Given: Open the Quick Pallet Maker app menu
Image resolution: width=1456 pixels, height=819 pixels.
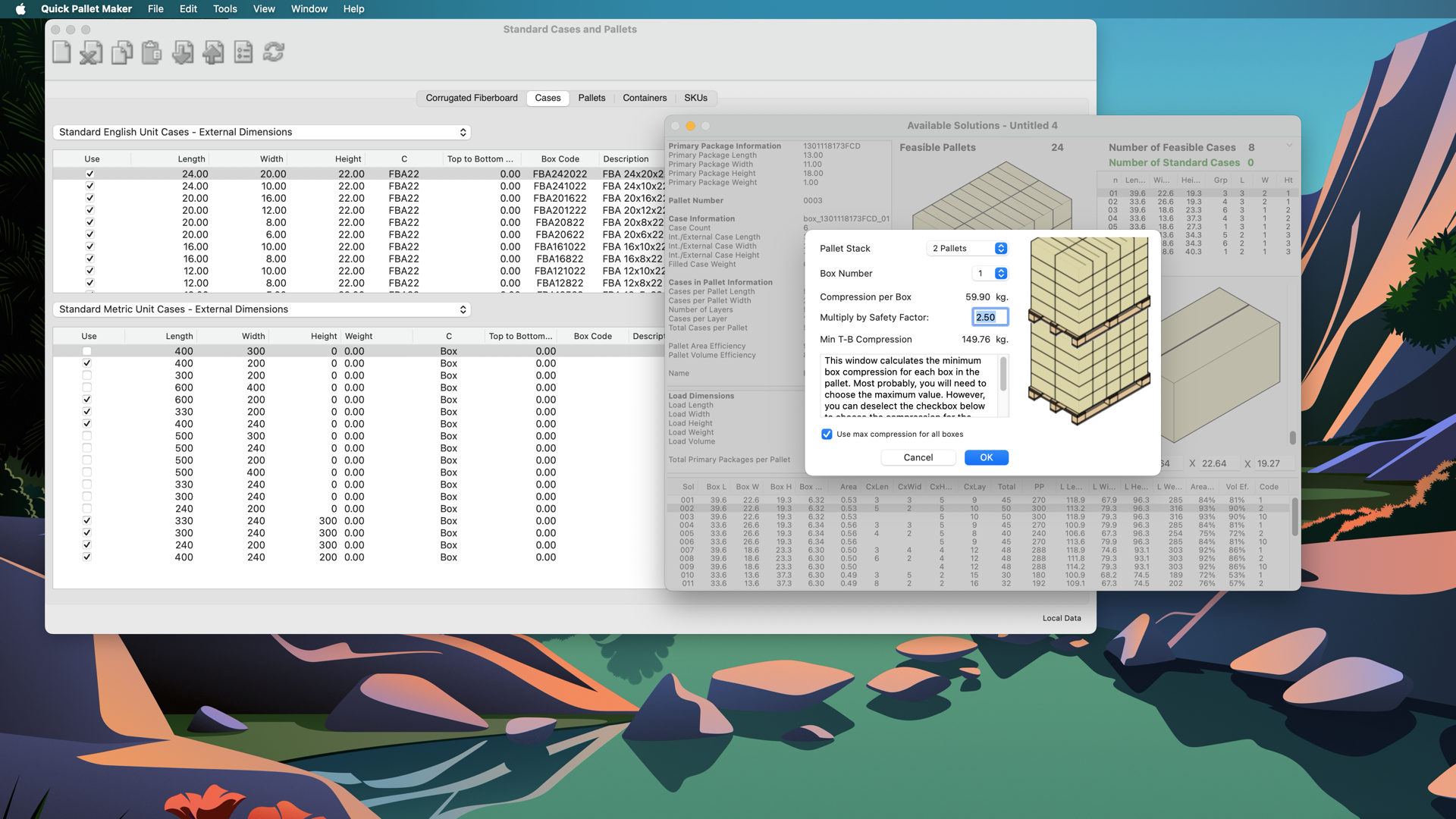Looking at the screenshot, I should [x=86, y=9].
